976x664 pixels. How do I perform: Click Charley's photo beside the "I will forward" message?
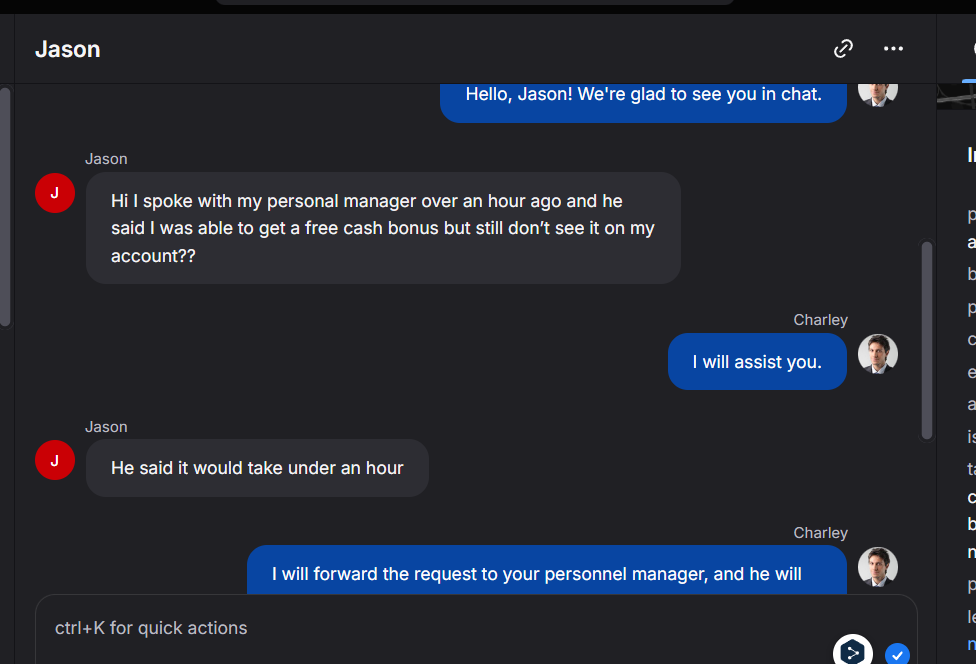pyautogui.click(x=878, y=566)
